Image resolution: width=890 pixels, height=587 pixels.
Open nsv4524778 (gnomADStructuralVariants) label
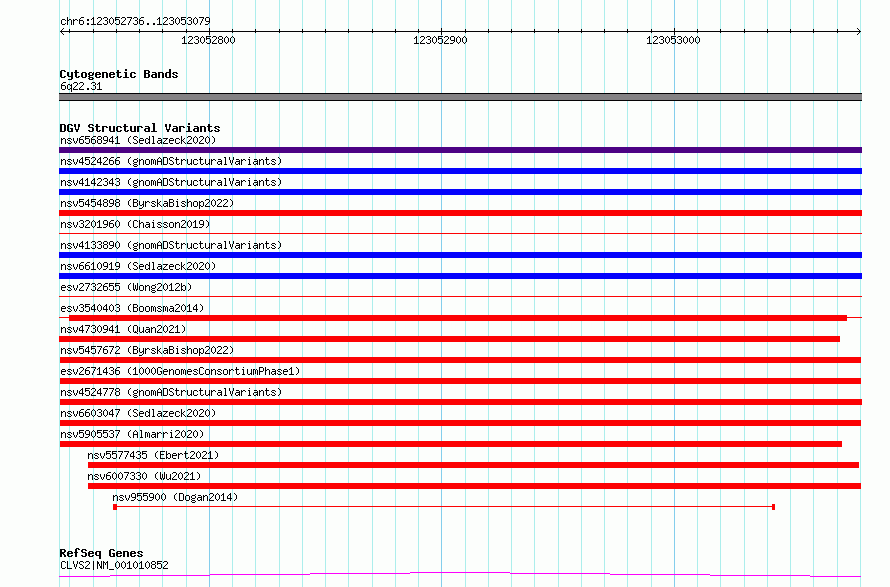171,392
